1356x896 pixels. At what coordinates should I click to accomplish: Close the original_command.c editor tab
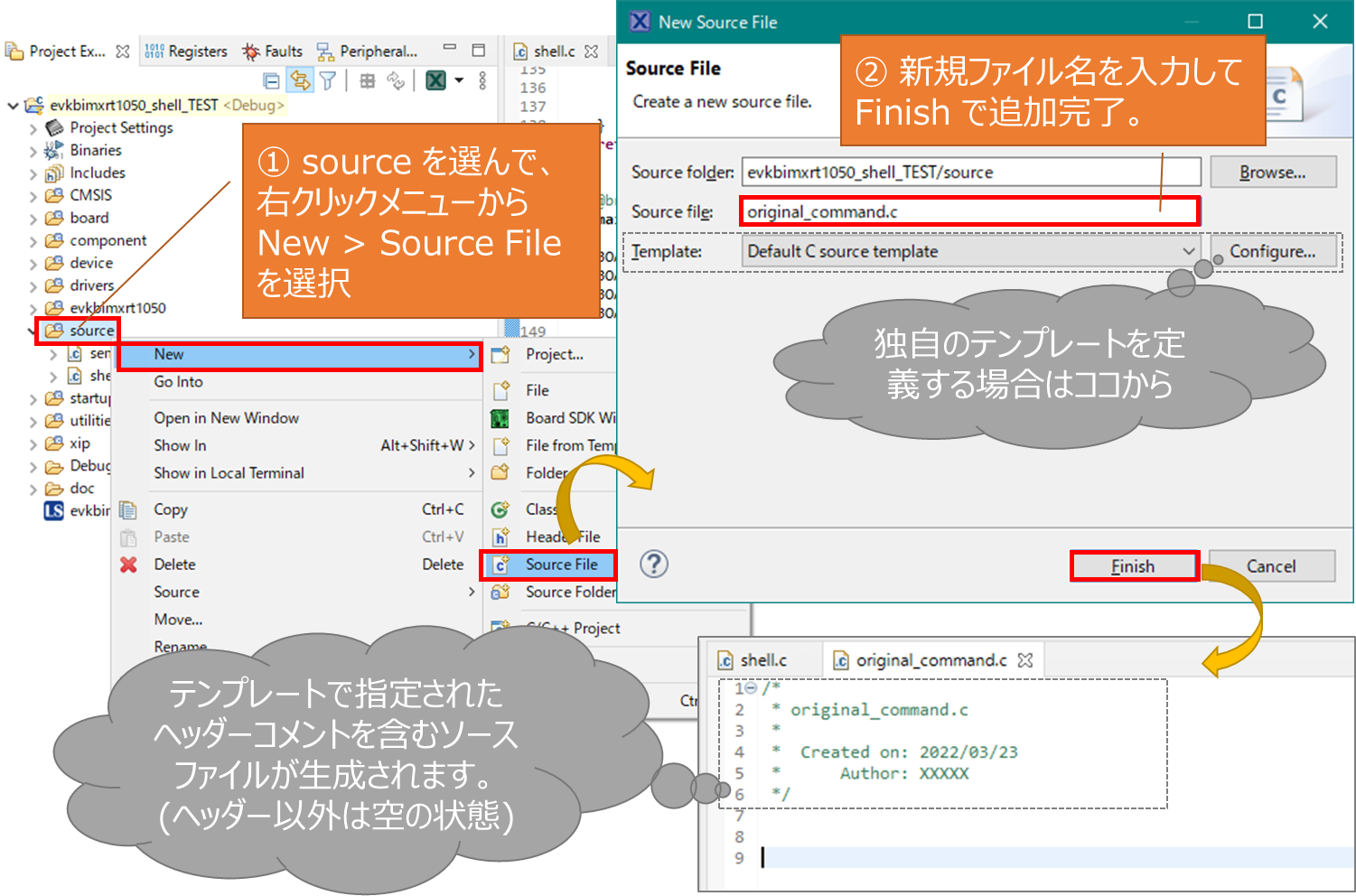pos(1025,660)
